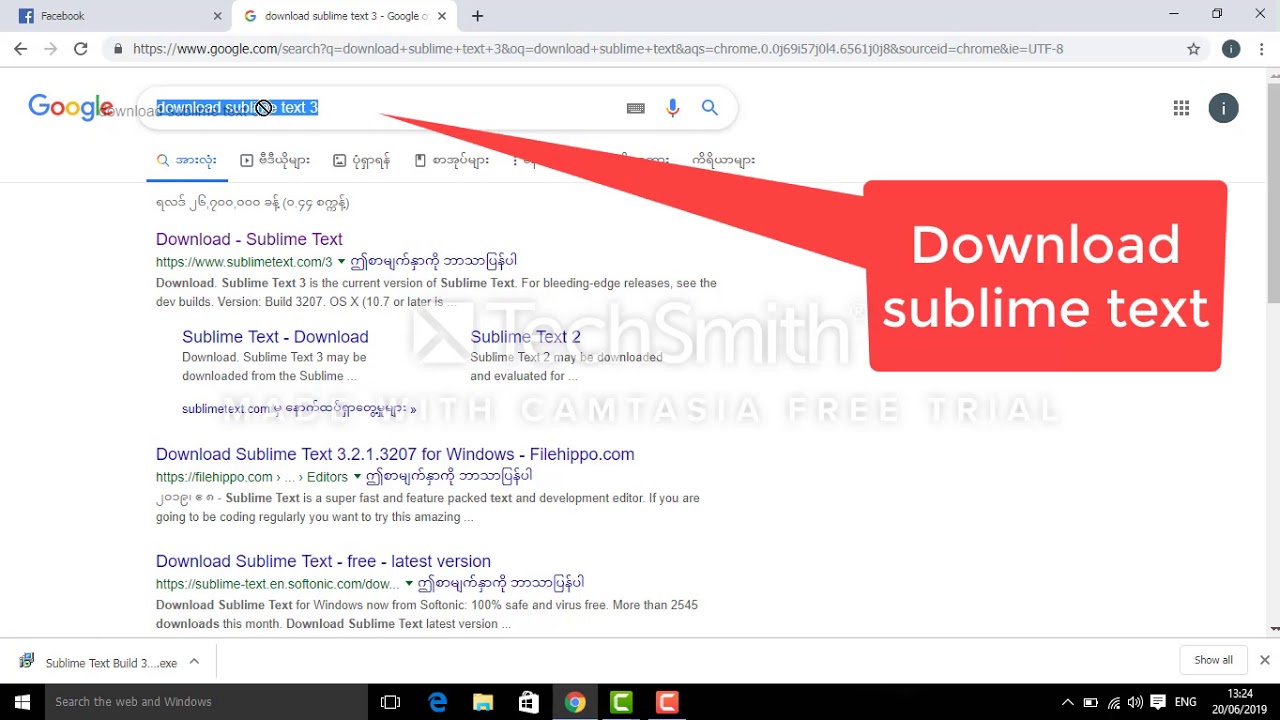Click the Google search input box
The image size is (1280, 720).
click(x=380, y=108)
